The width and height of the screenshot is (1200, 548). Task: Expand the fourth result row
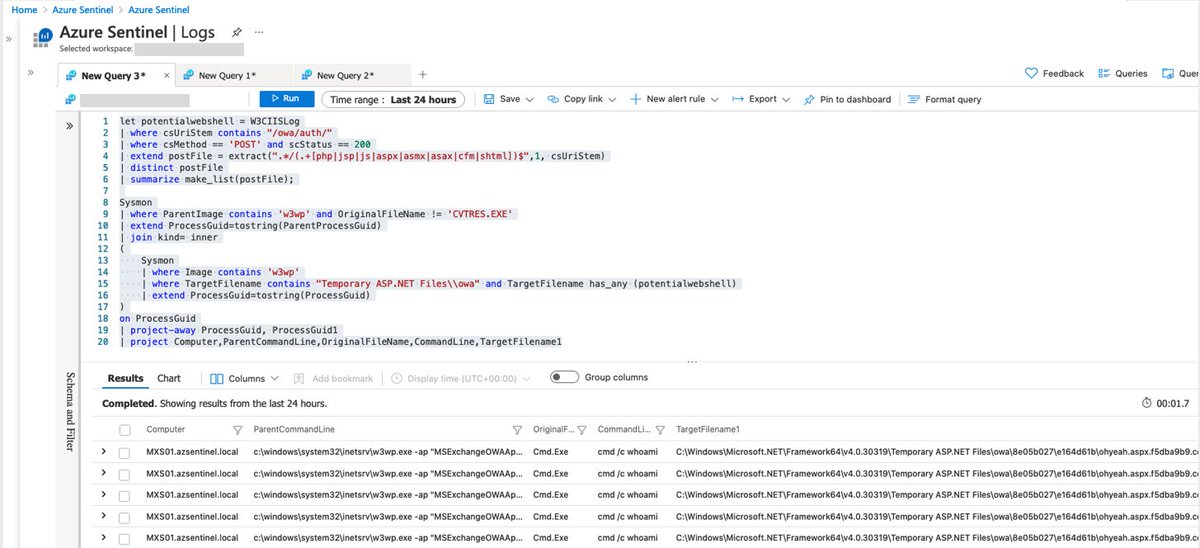(103, 516)
